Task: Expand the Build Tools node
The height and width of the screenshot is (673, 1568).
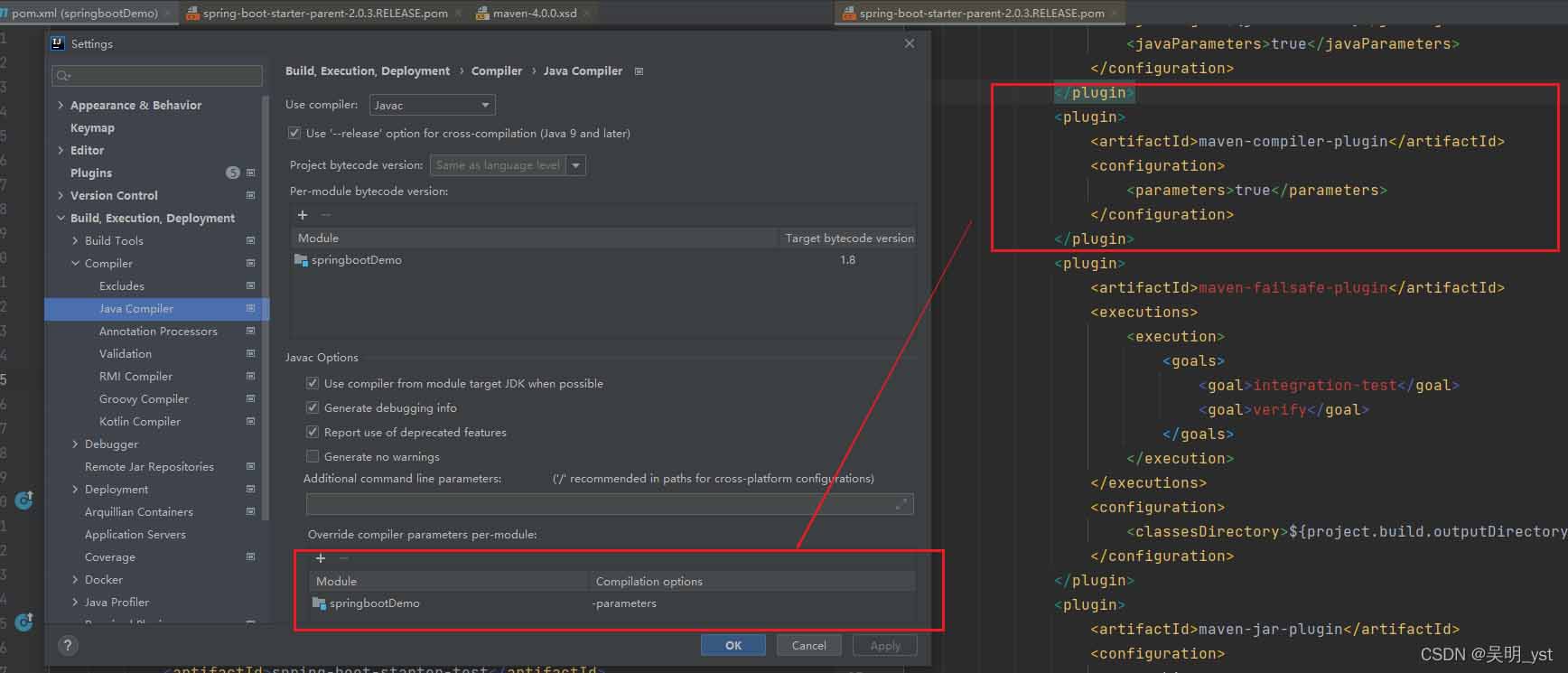Action: tap(75, 240)
